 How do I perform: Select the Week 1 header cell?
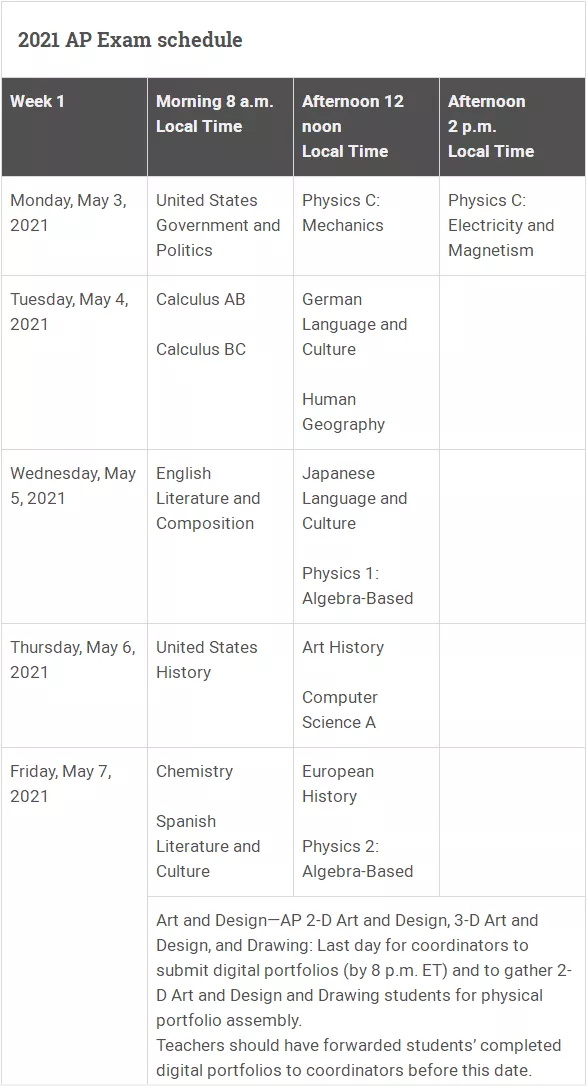[74, 127]
